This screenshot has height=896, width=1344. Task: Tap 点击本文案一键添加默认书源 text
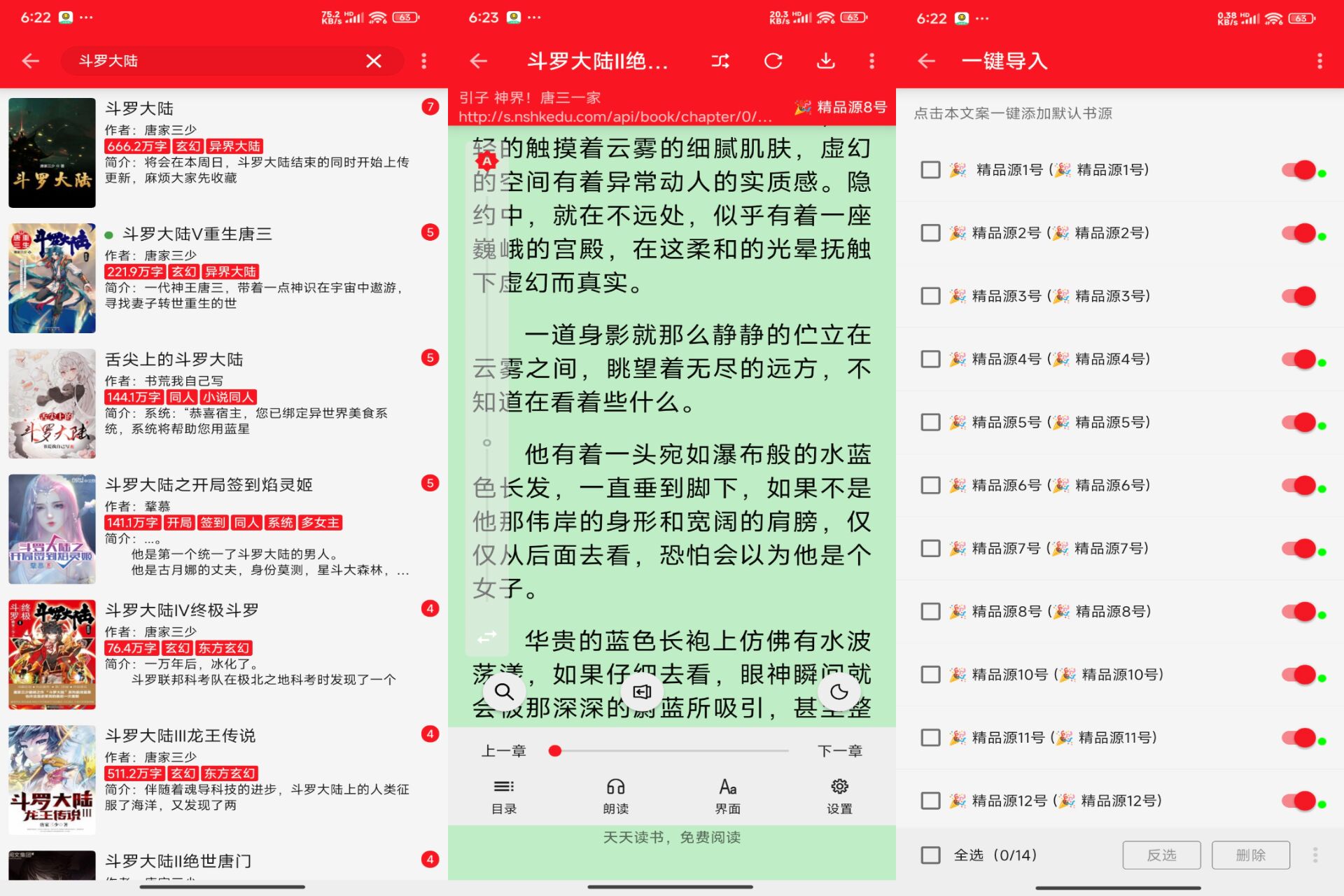pos(1013,113)
